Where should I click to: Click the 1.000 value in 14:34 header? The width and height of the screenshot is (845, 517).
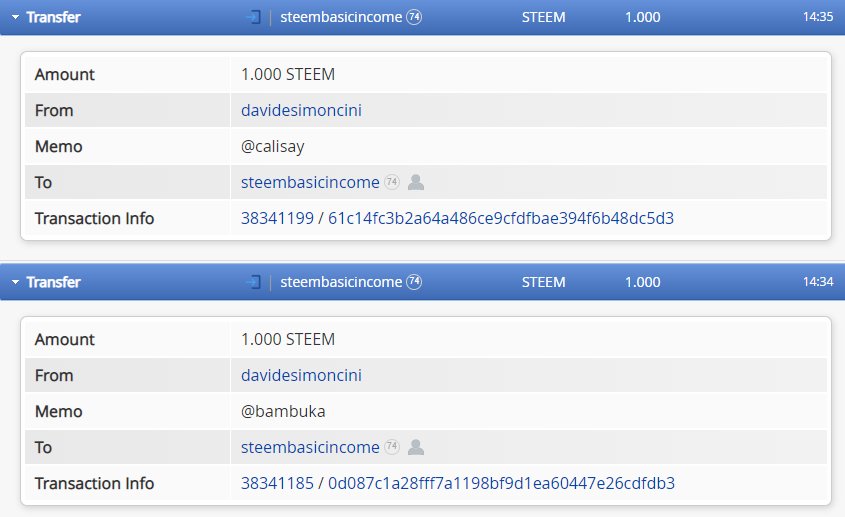coord(642,282)
